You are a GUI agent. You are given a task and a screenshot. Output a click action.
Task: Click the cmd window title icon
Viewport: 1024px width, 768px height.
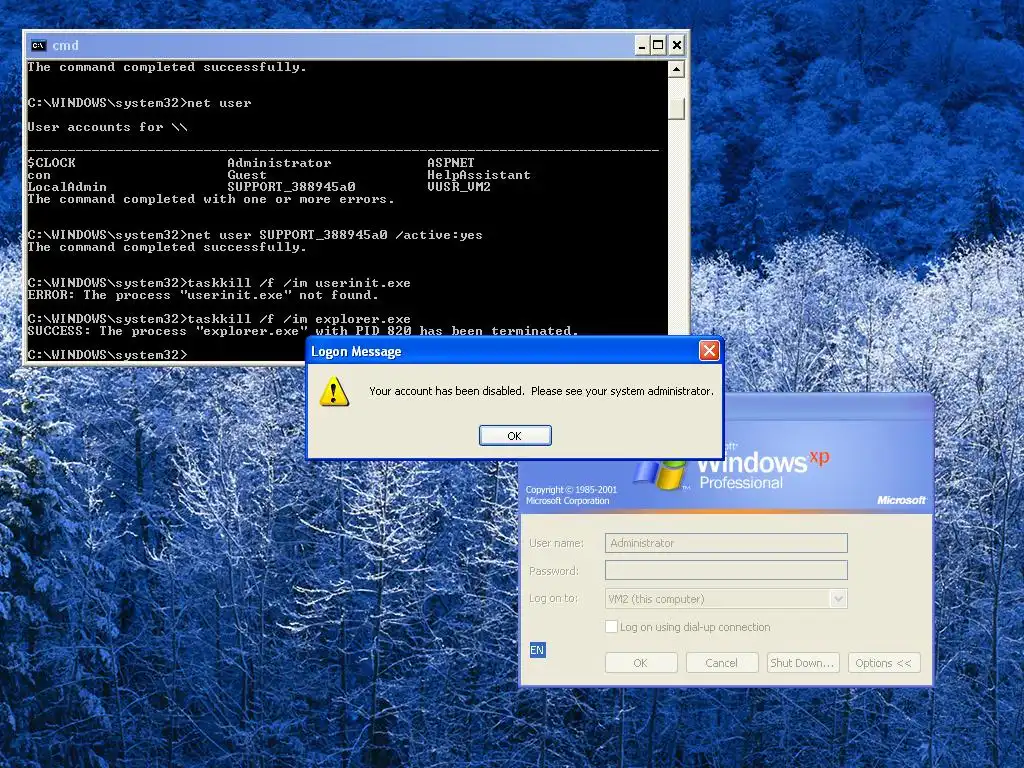(39, 45)
